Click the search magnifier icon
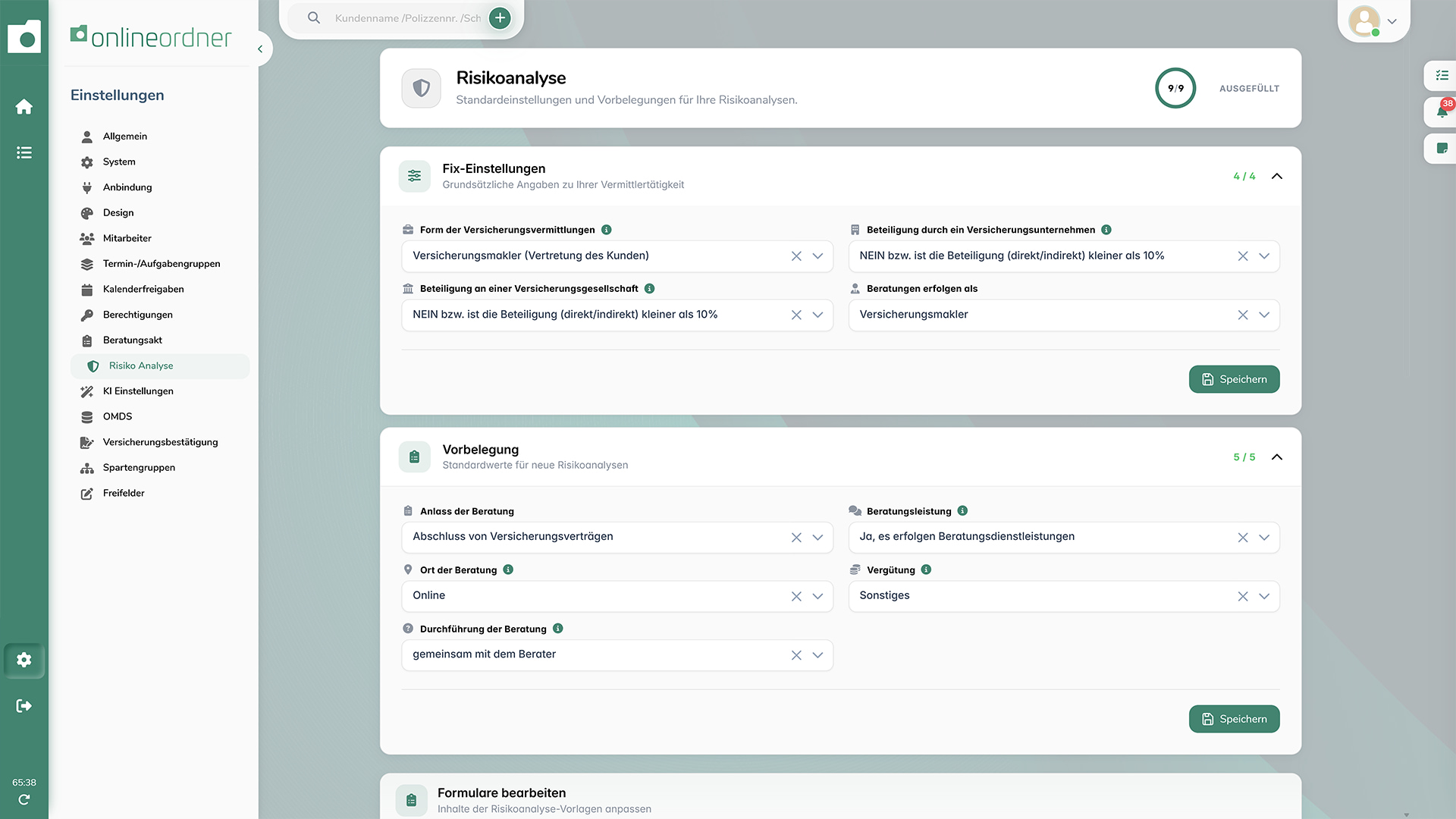The image size is (1456, 819). point(314,17)
